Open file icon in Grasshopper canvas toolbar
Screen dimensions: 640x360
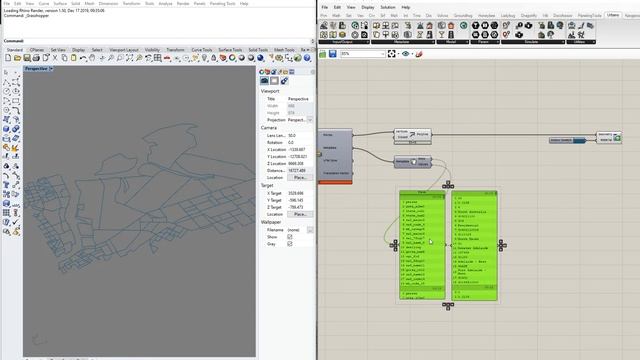click(323, 54)
